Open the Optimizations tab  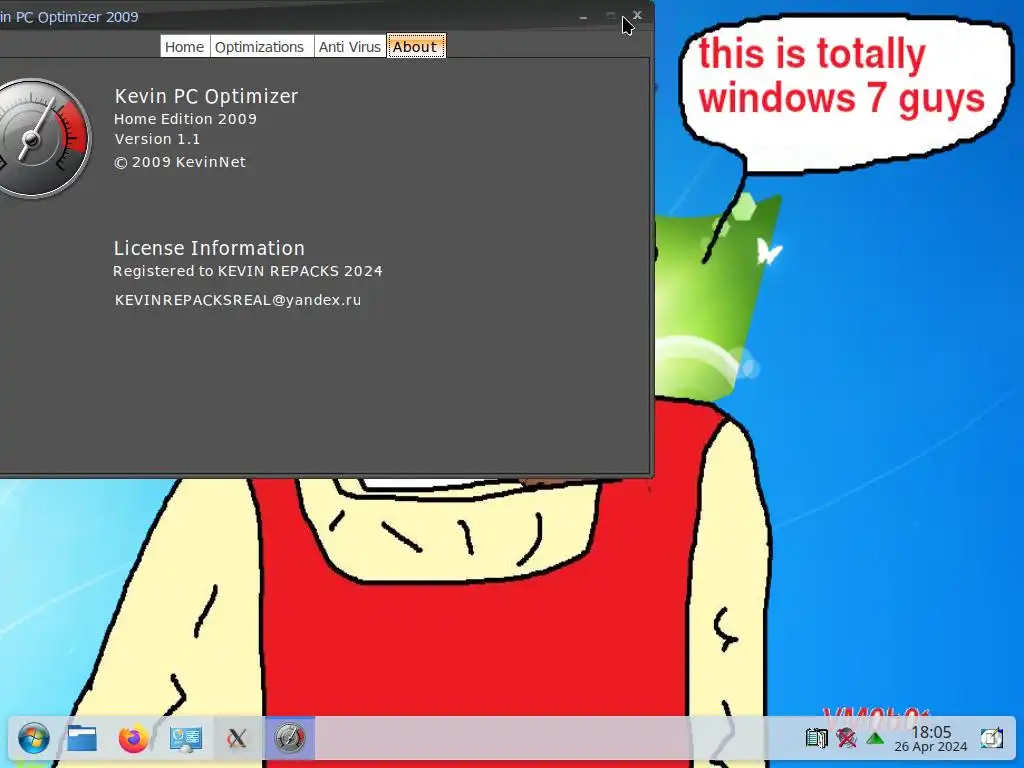coord(260,47)
